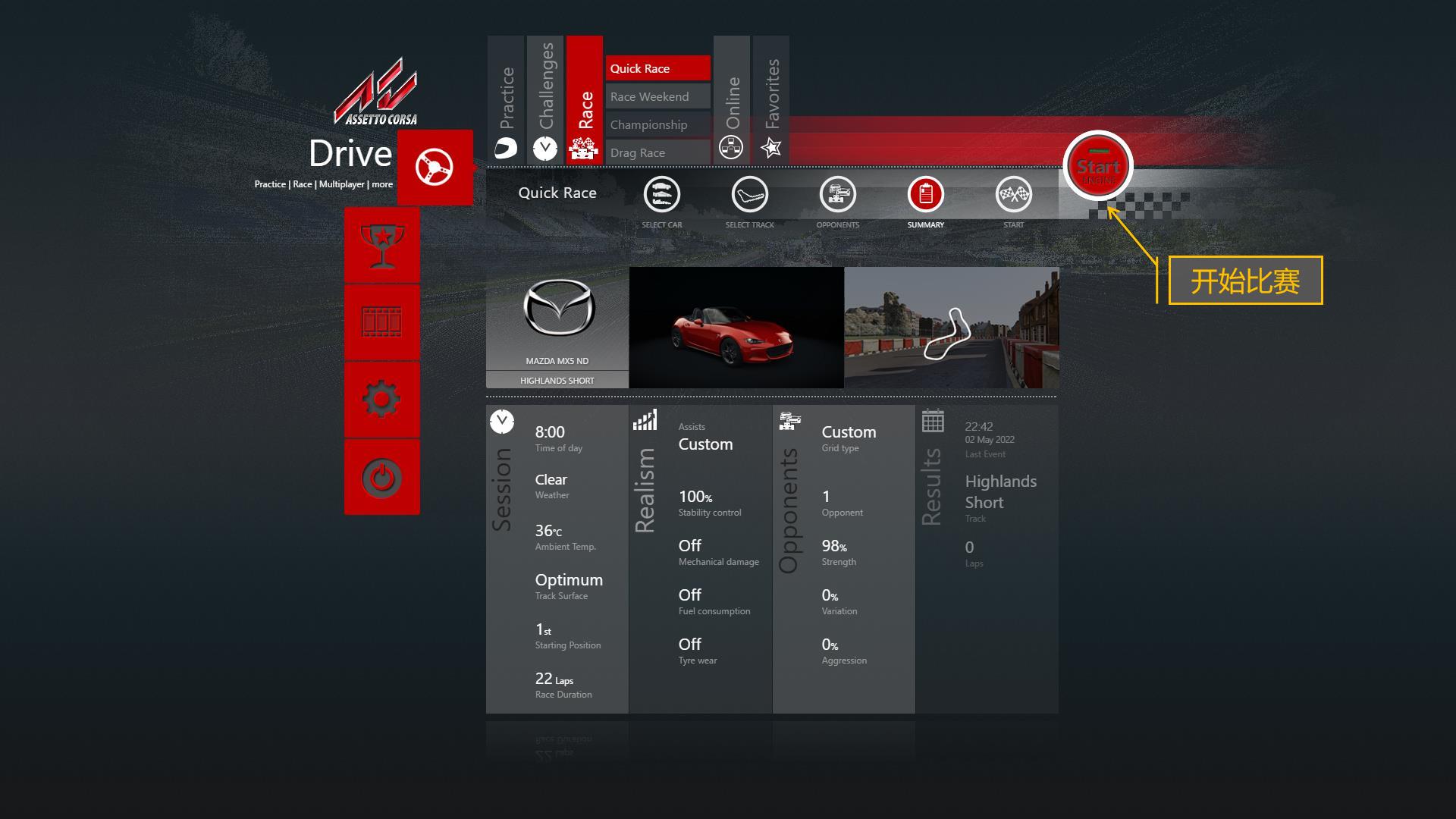Image resolution: width=1456 pixels, height=819 pixels.
Task: Click the Opponents panel vertical title
Action: click(789, 510)
